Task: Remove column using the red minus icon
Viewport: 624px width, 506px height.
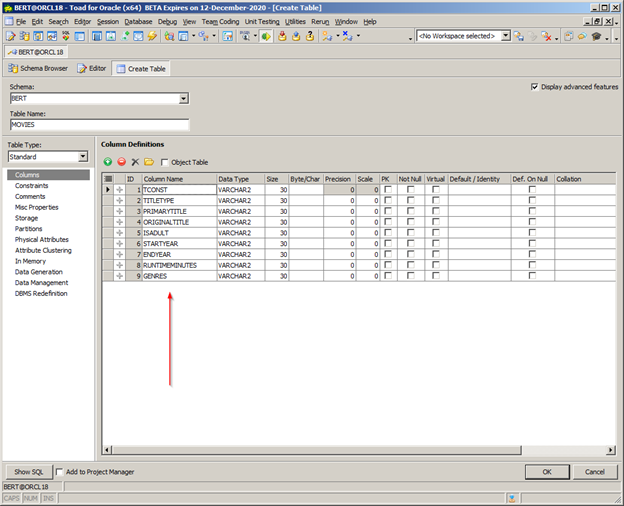Action: tap(121, 162)
